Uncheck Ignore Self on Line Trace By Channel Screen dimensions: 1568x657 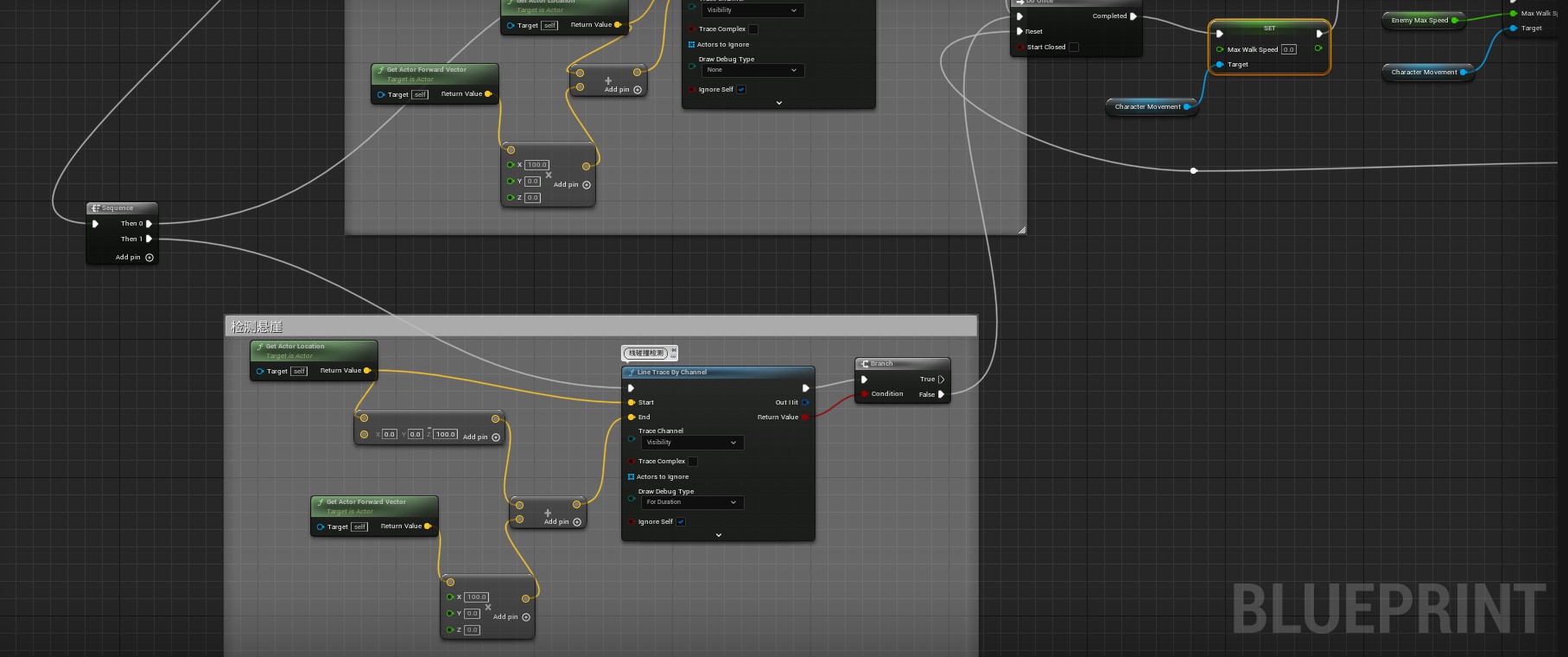[681, 522]
